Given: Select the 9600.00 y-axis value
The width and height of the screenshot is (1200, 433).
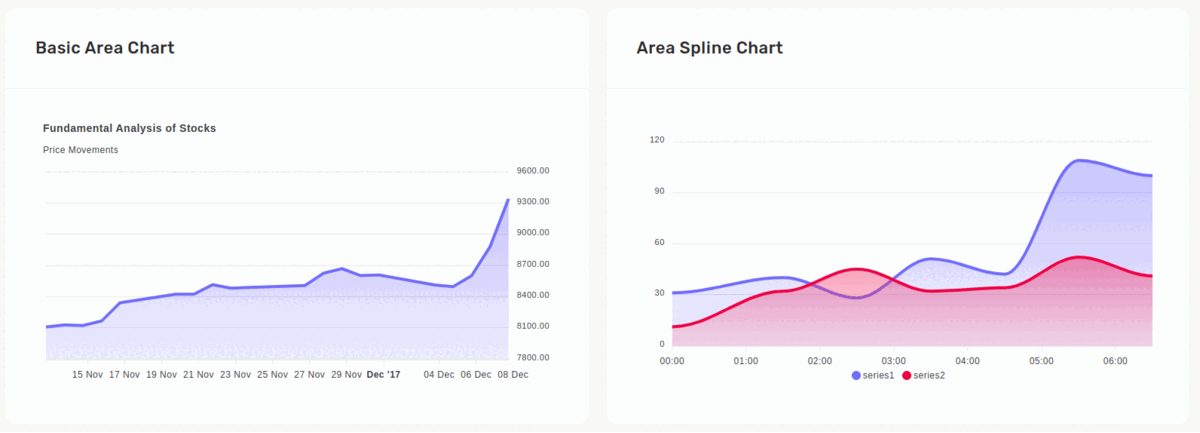Looking at the screenshot, I should [x=532, y=171].
